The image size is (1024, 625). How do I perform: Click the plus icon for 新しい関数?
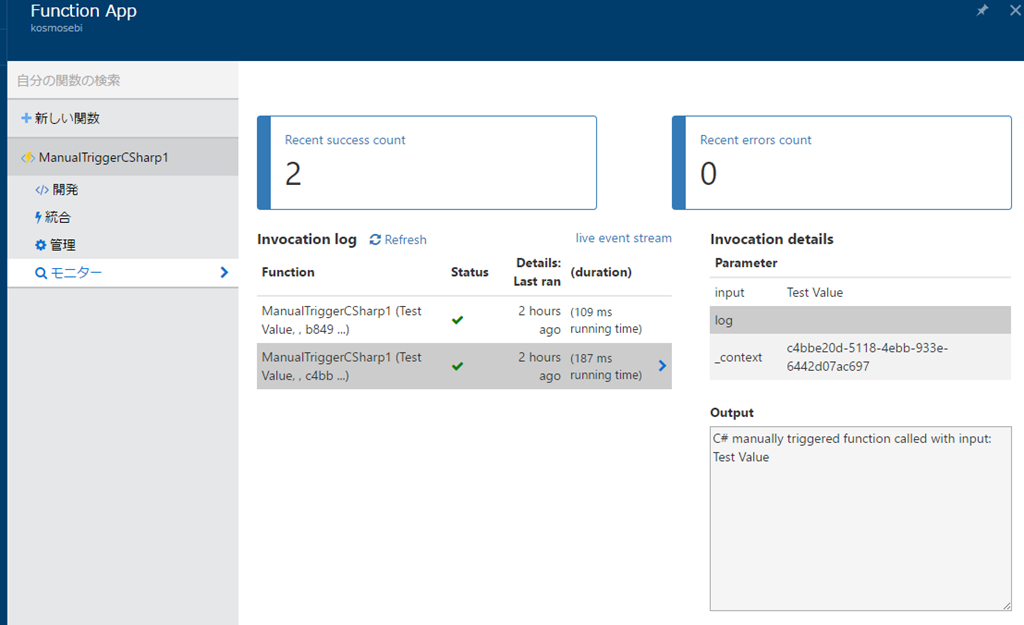[26, 118]
